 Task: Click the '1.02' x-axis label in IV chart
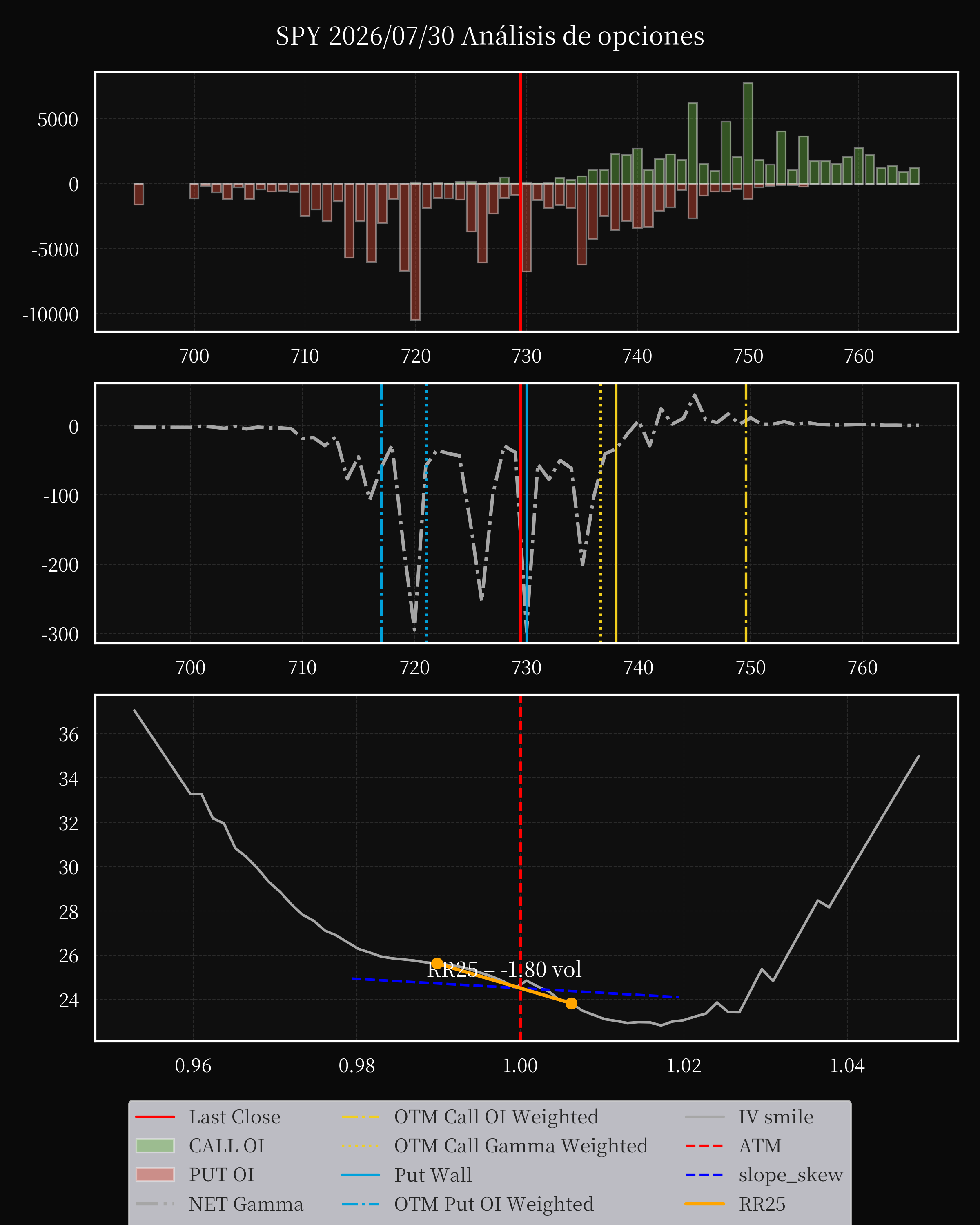click(684, 1066)
